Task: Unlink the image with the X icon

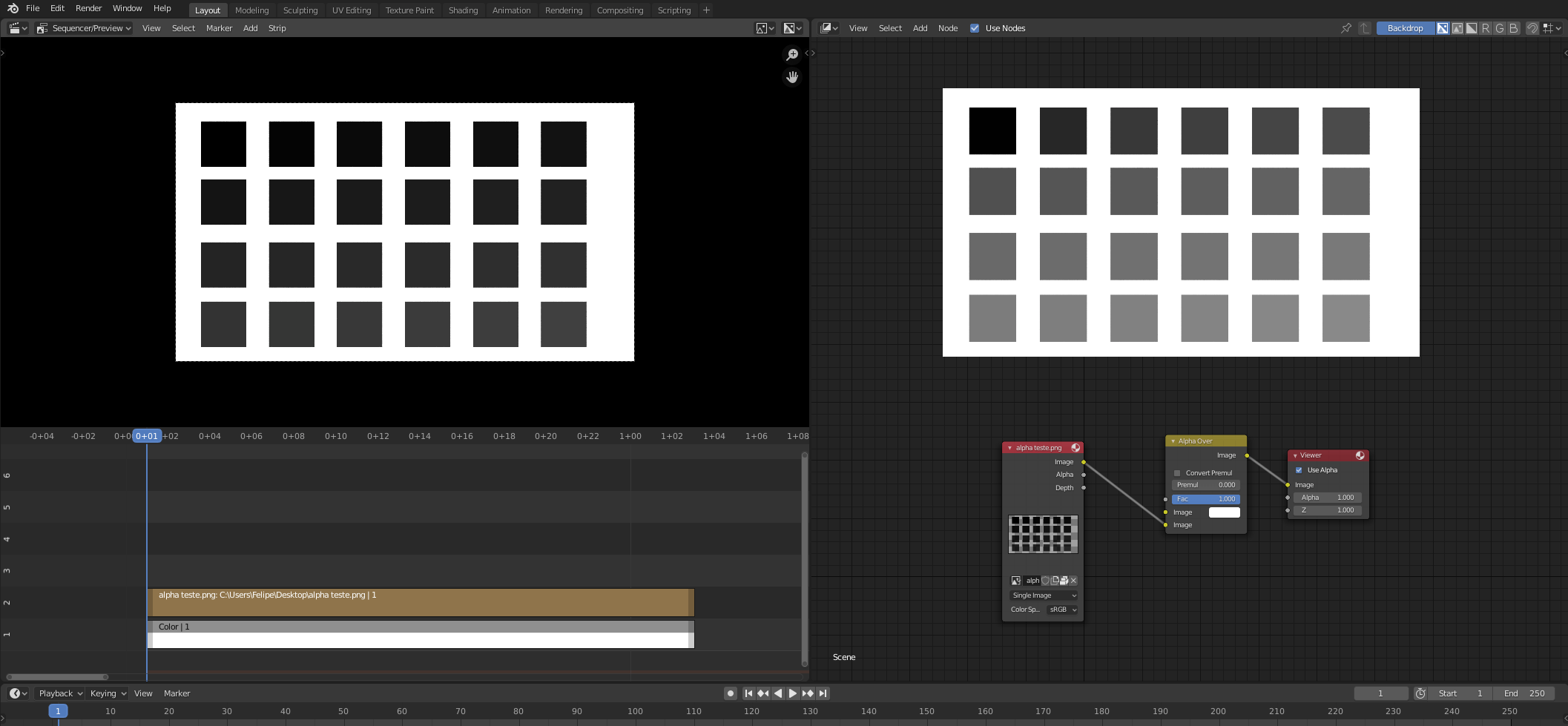Action: click(1073, 581)
